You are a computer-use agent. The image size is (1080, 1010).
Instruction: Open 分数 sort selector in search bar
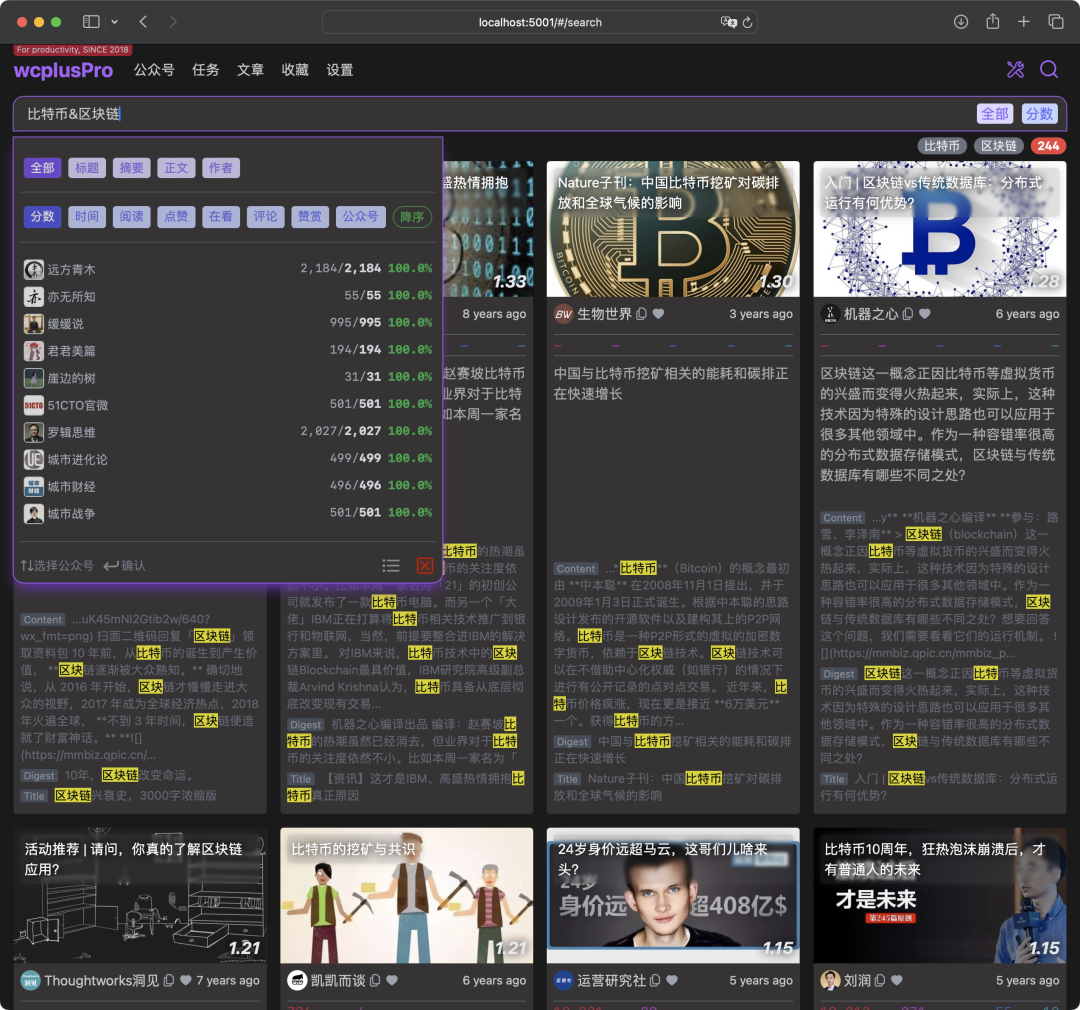pos(1039,114)
